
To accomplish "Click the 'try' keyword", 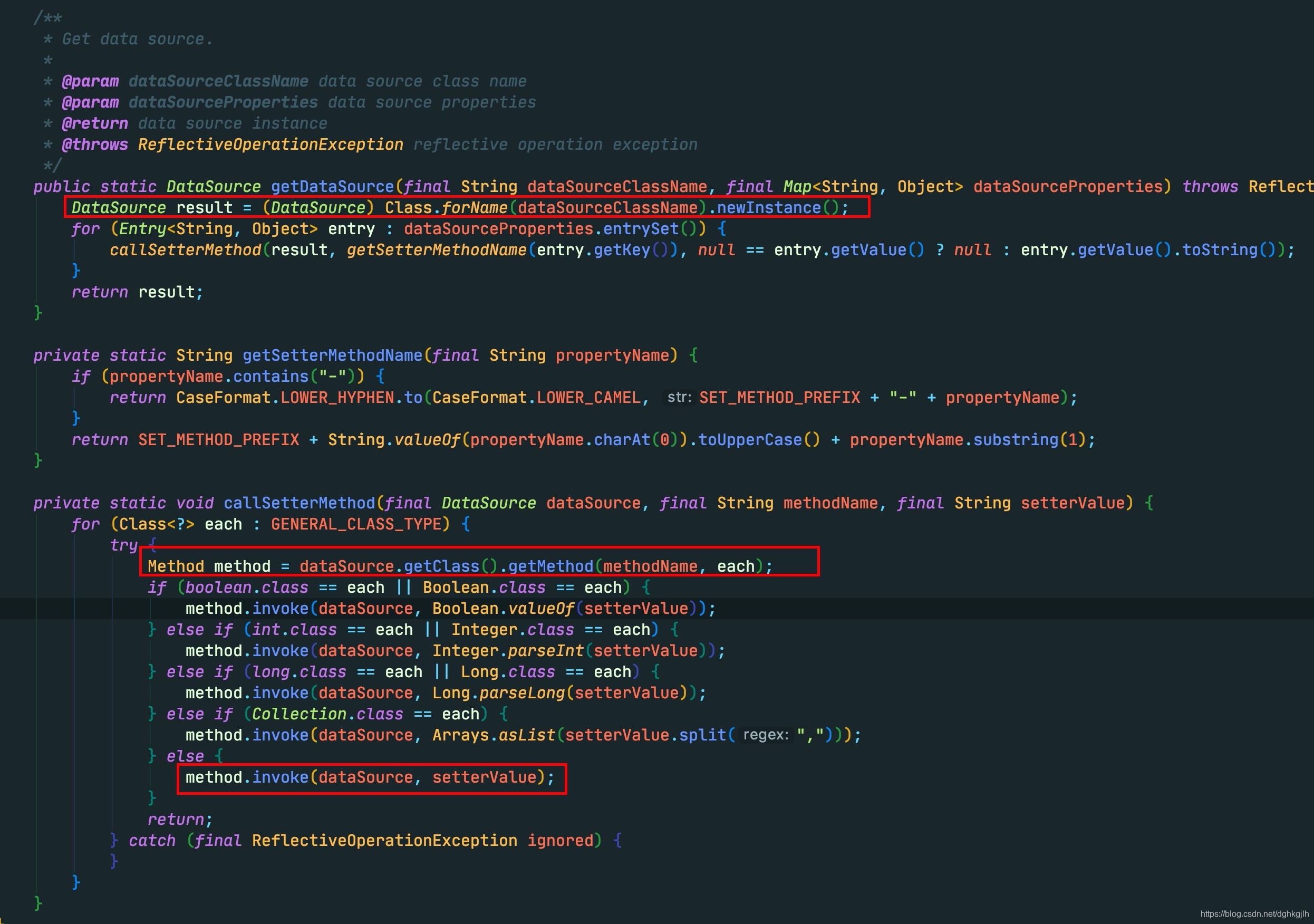I will pos(123,545).
